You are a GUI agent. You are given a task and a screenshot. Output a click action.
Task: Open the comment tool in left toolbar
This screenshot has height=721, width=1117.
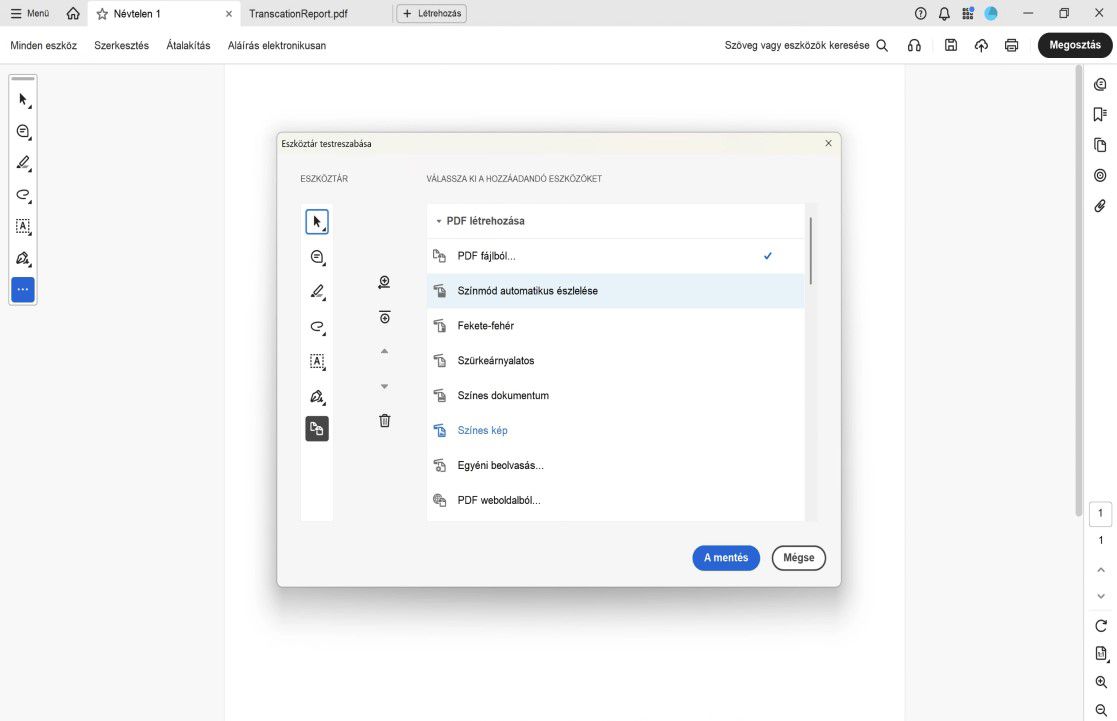(23, 132)
